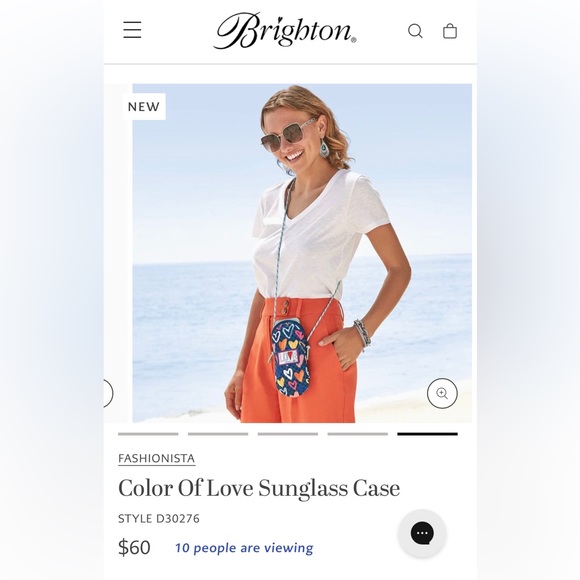Click the STYLE D30276 text
This screenshot has height=580, width=580.
[159, 519]
